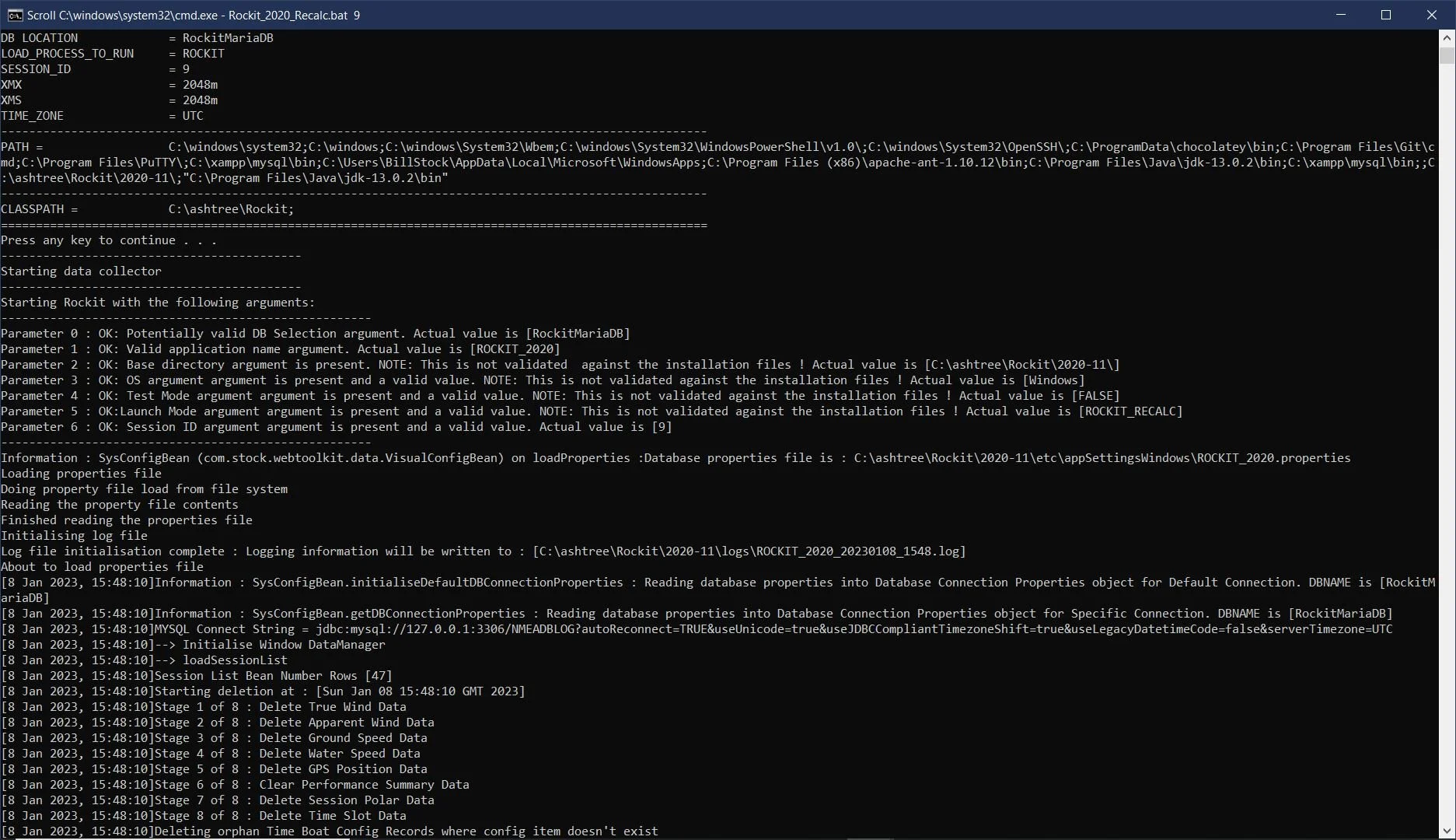Click the scrollbar track below the thumb

pos(1447,389)
